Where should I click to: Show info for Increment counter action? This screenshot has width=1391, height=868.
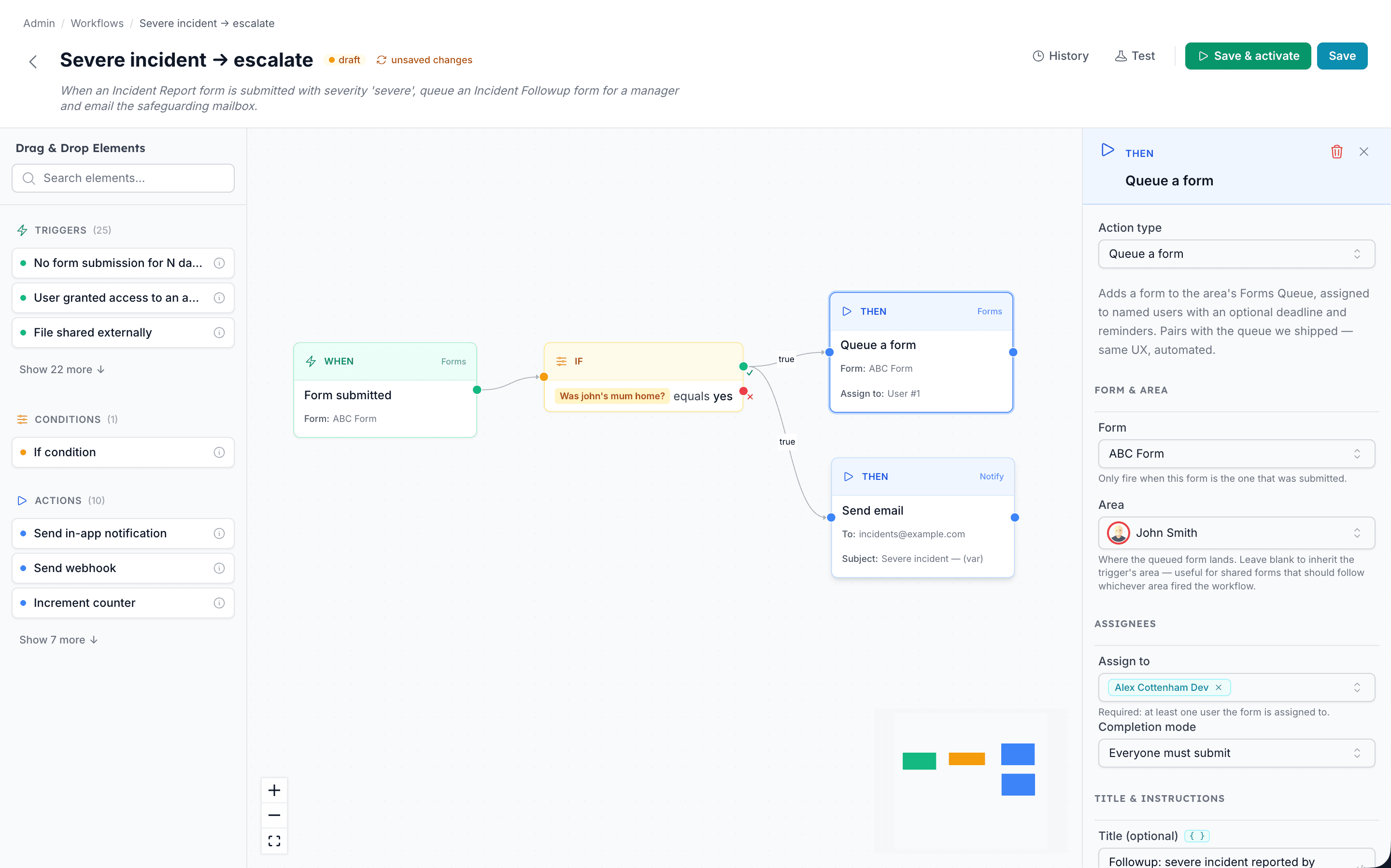(219, 603)
